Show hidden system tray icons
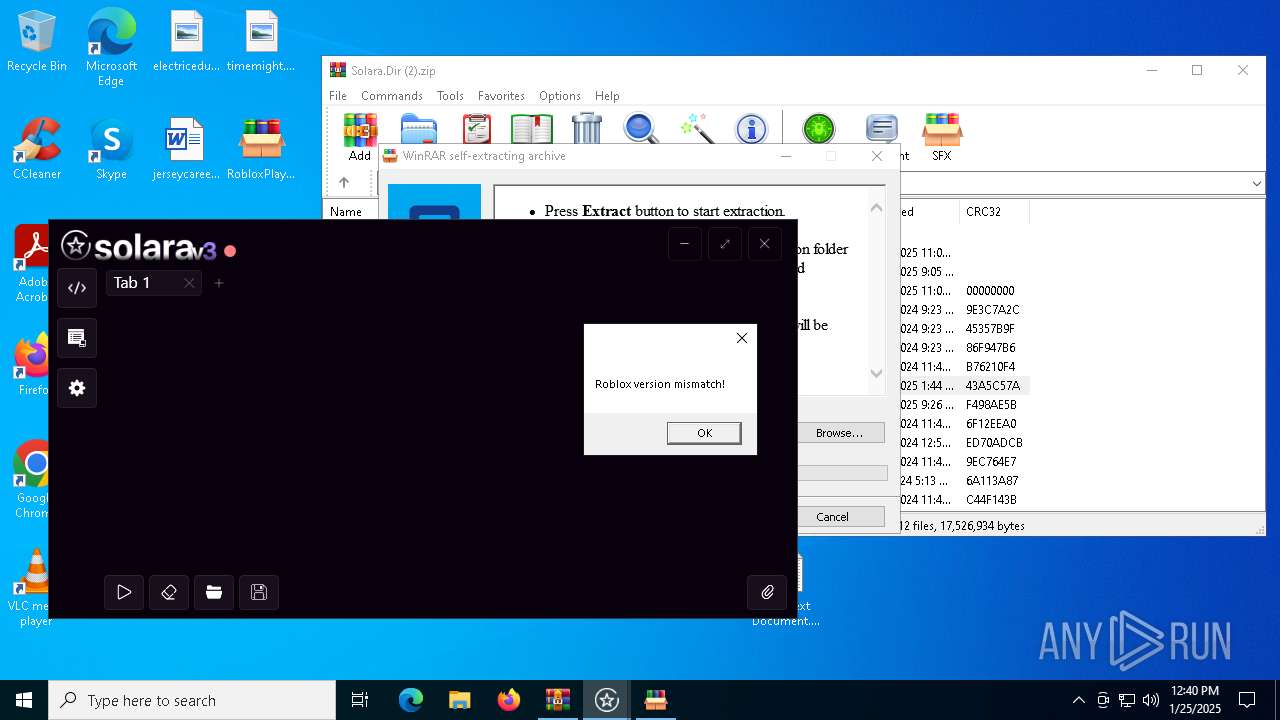 pos(1078,700)
